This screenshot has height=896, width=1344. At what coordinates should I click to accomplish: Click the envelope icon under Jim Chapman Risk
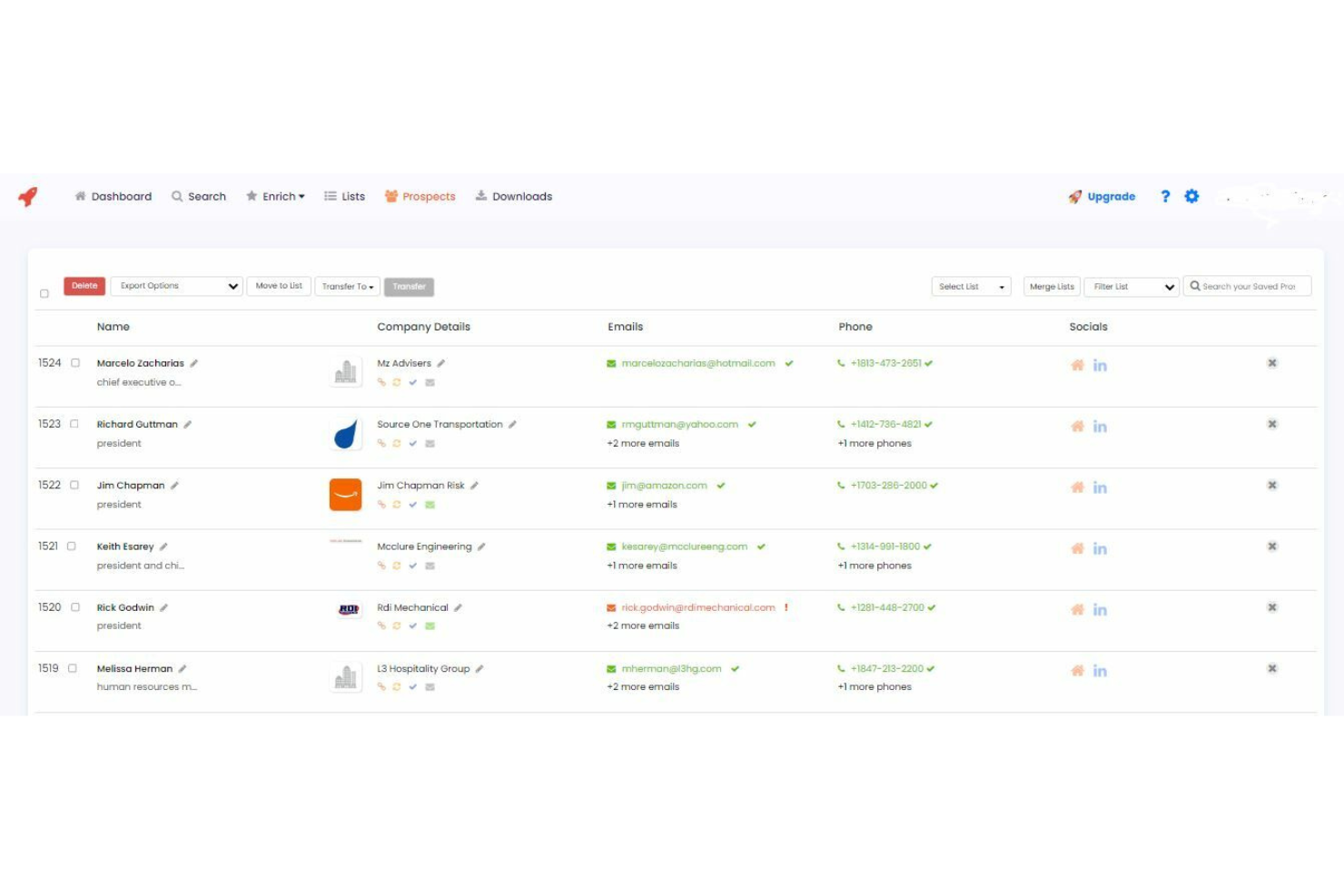point(430,505)
